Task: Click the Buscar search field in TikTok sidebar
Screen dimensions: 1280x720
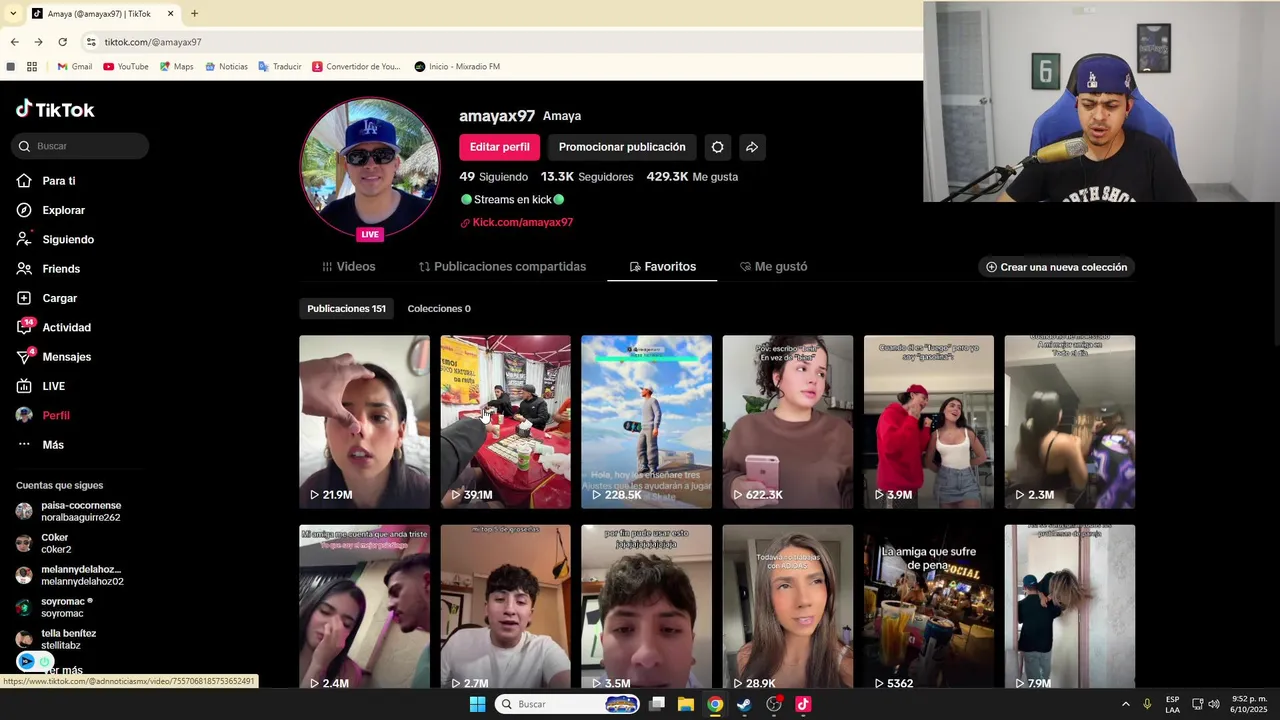Action: click(80, 146)
